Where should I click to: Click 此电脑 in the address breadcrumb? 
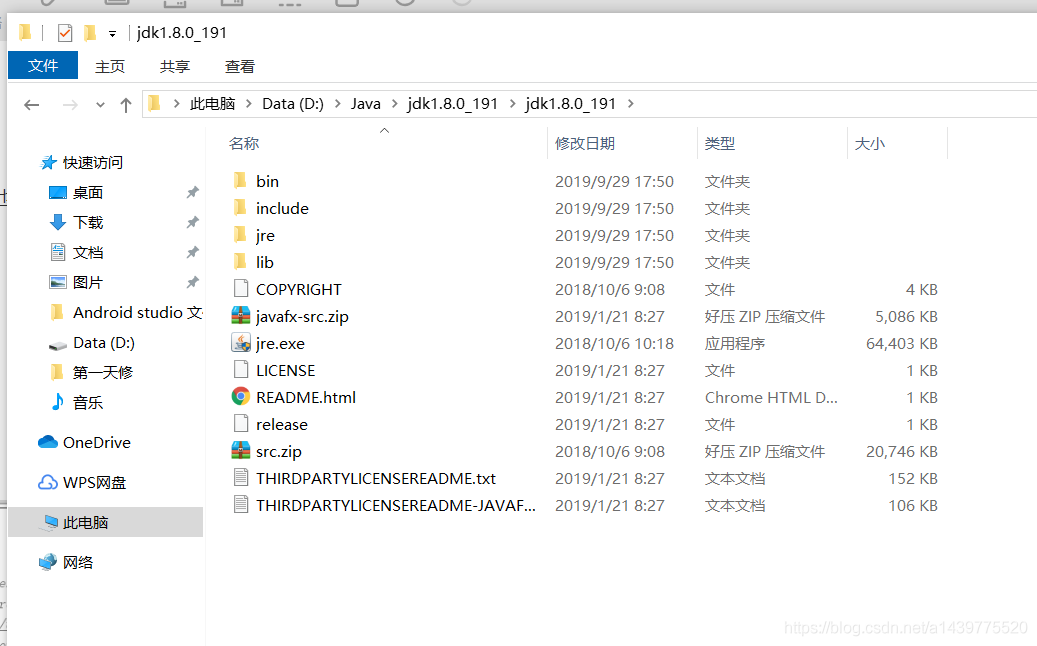point(212,104)
